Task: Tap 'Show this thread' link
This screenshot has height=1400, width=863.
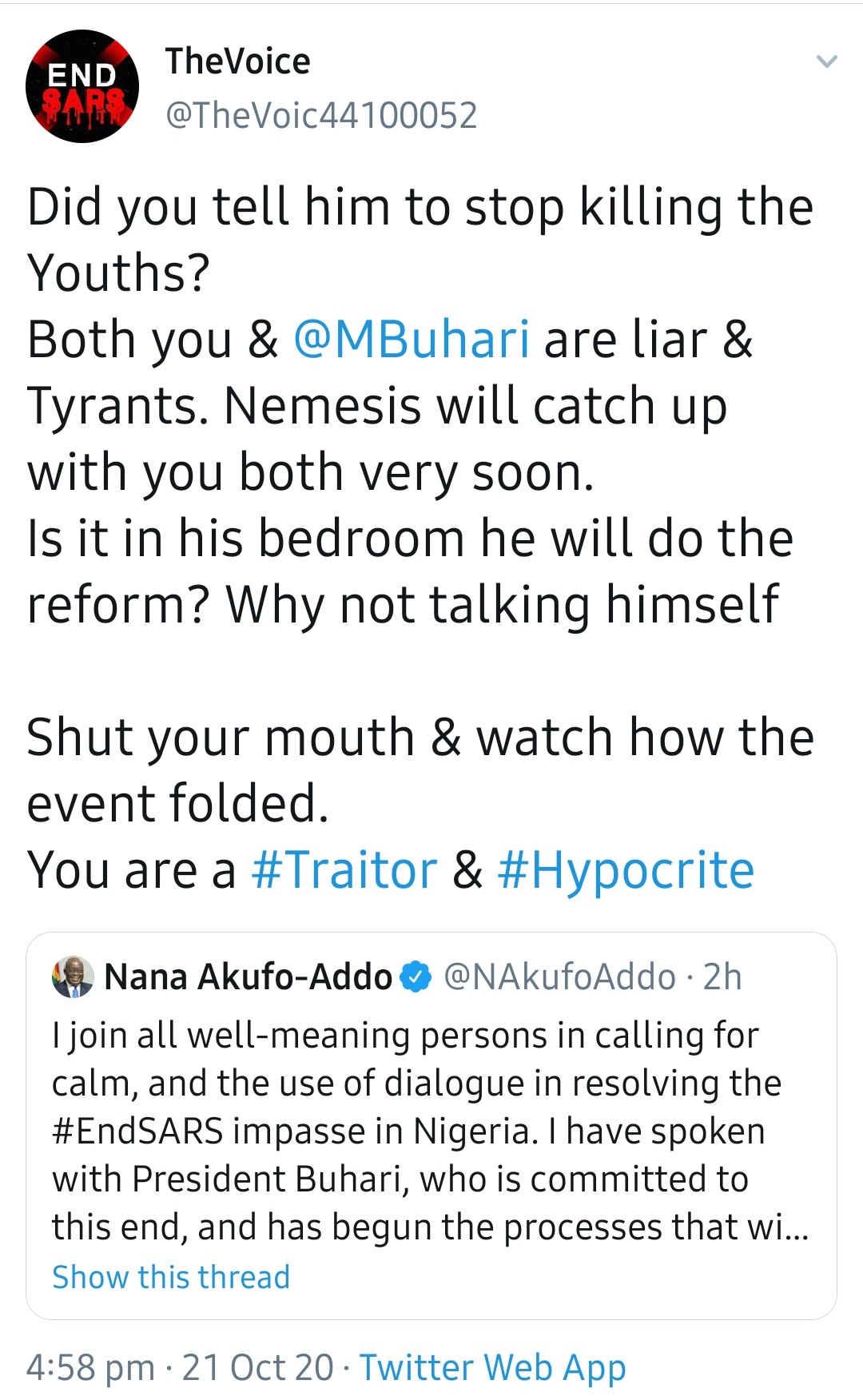Action: [171, 1277]
